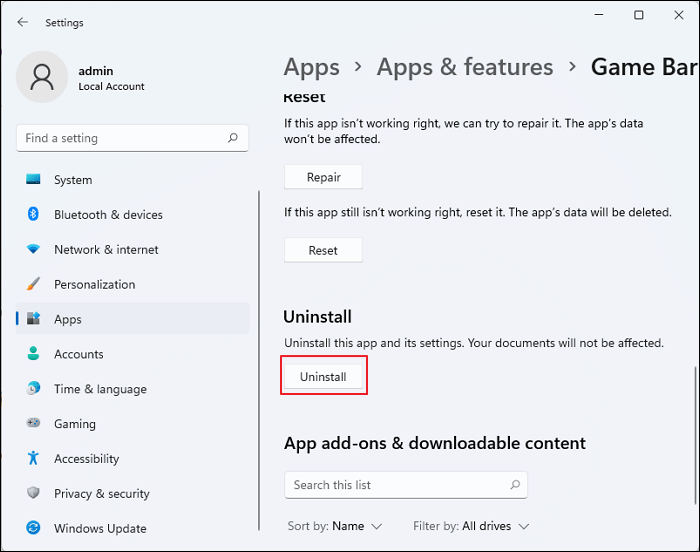Open Accounts using the person icon
This screenshot has width=700, height=552.
click(33, 354)
